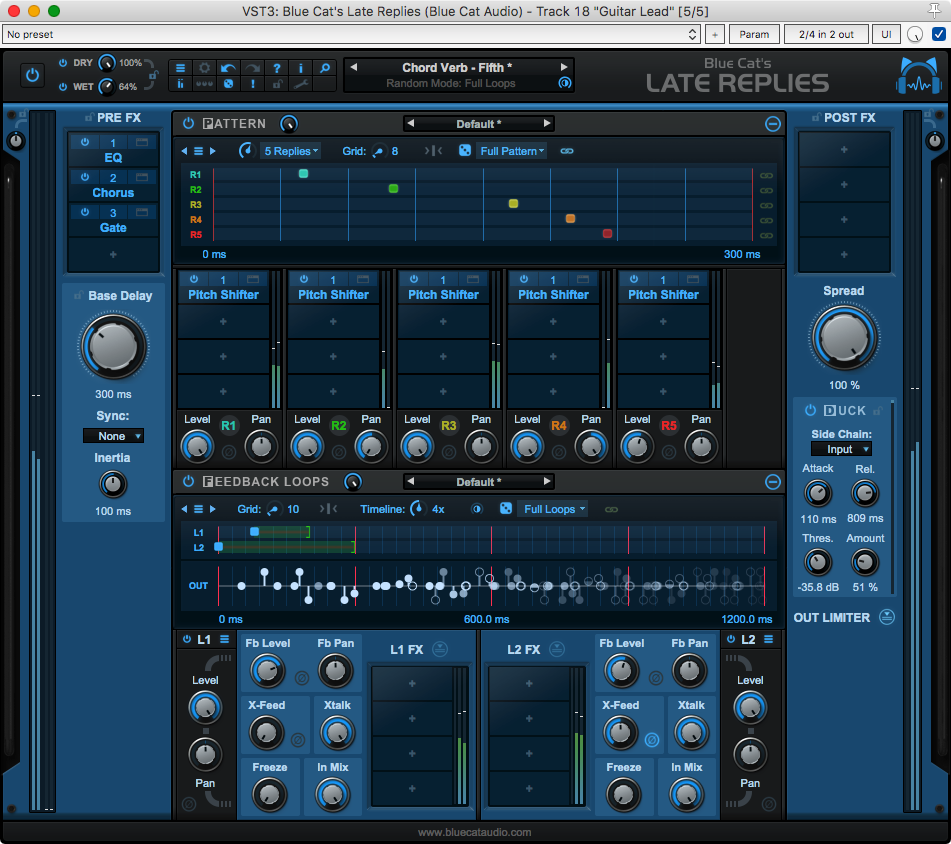Screen dimensions: 951x844
Task: Randomize the Pattern with the dice icon
Action: 465,151
